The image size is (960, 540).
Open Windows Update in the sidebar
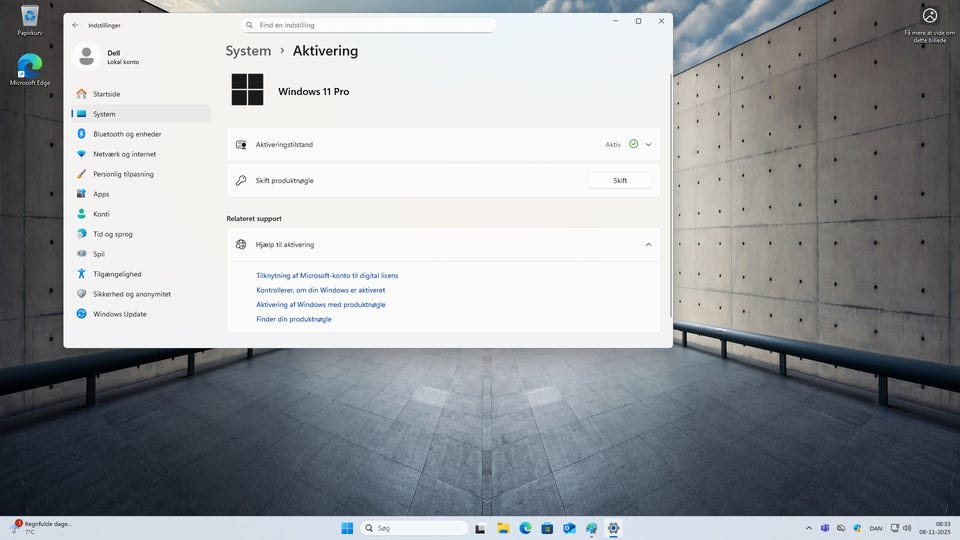pyautogui.click(x=119, y=314)
